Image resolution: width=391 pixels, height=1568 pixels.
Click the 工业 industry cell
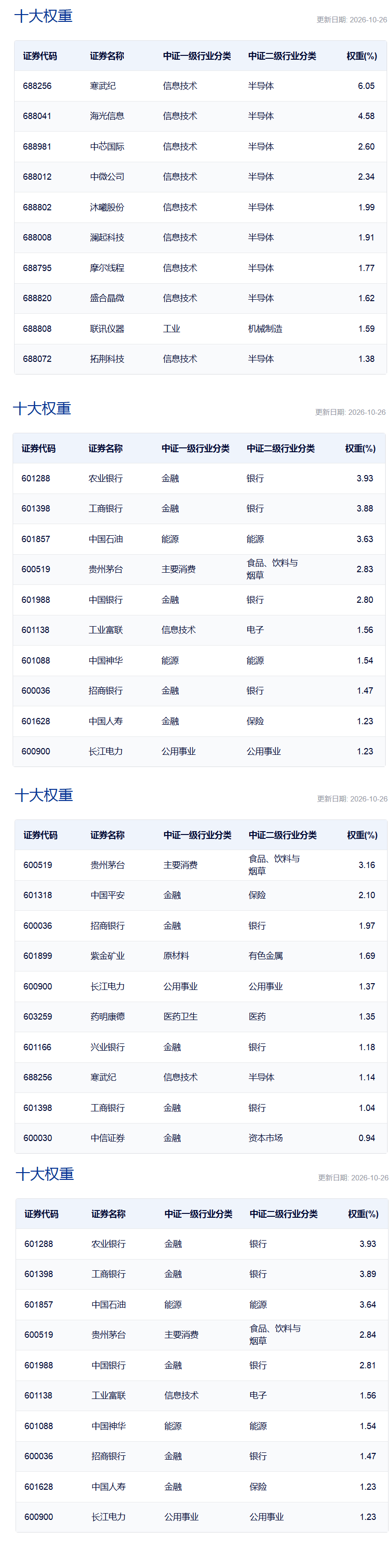[x=172, y=329]
